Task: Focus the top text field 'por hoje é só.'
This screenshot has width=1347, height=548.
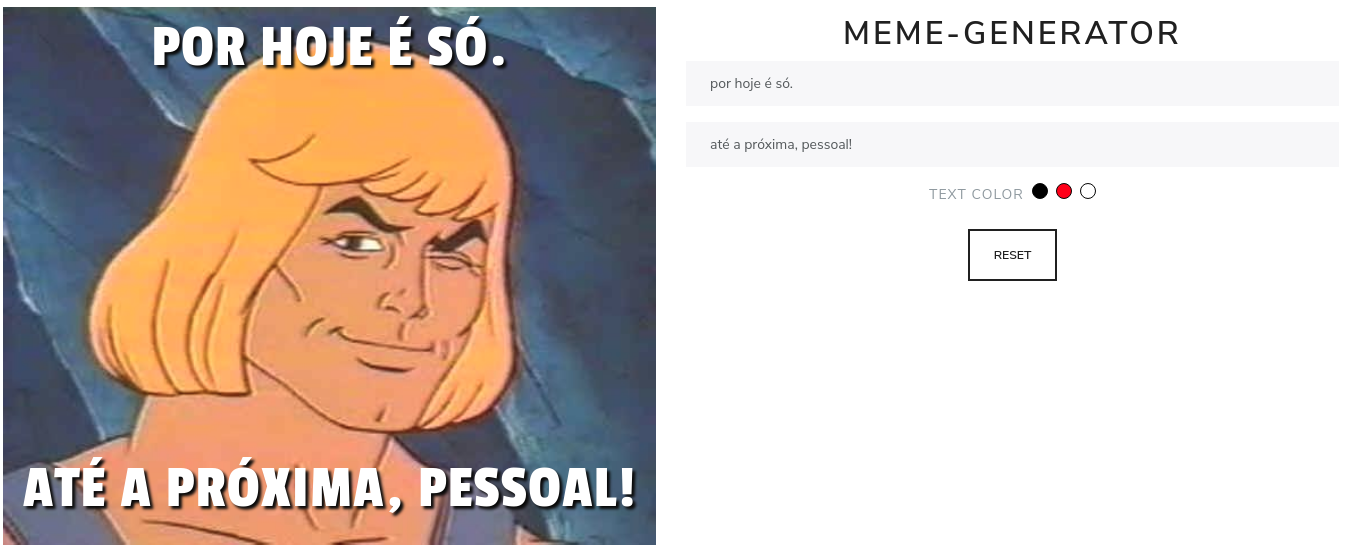Action: tap(1012, 84)
